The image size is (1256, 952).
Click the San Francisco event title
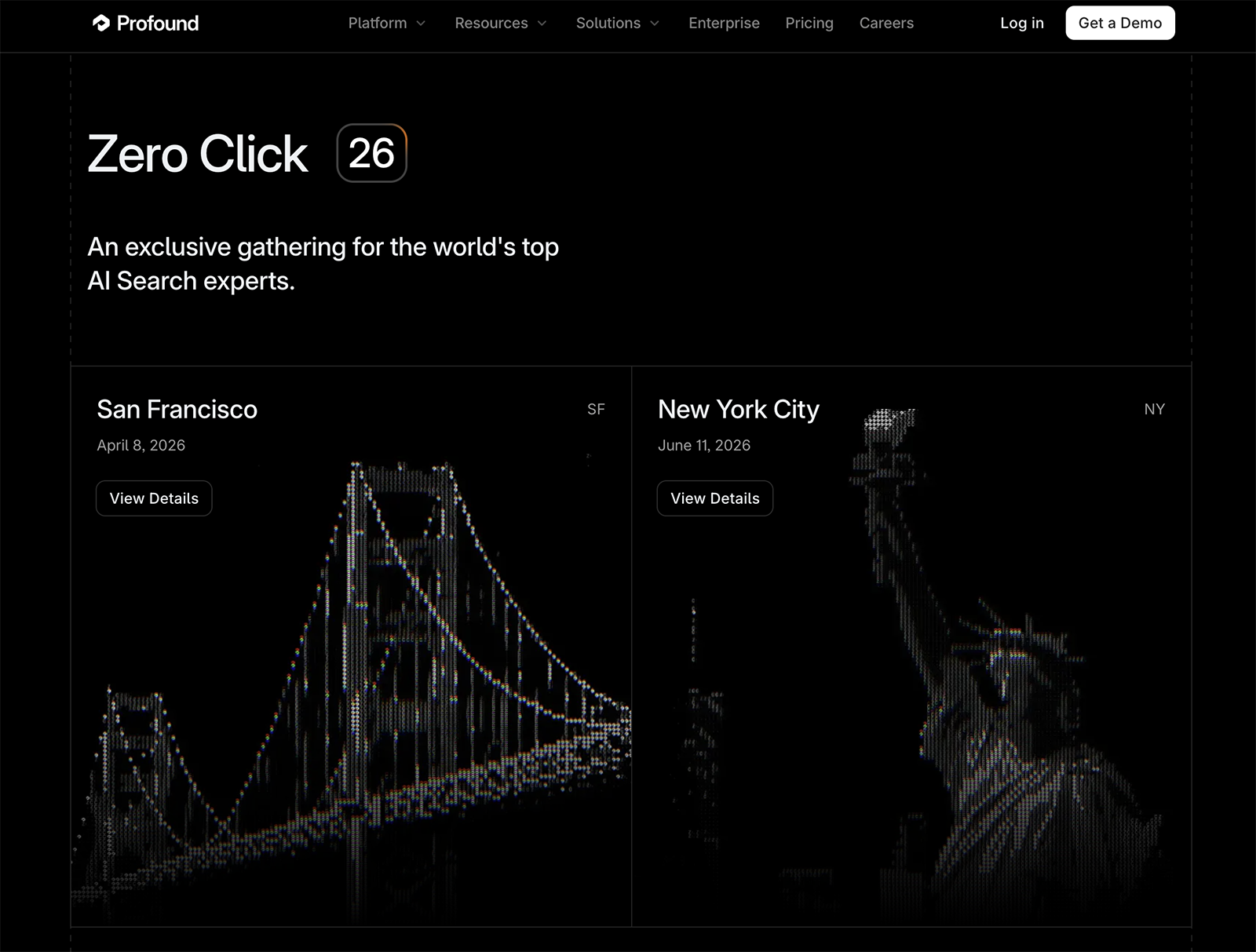(x=177, y=410)
